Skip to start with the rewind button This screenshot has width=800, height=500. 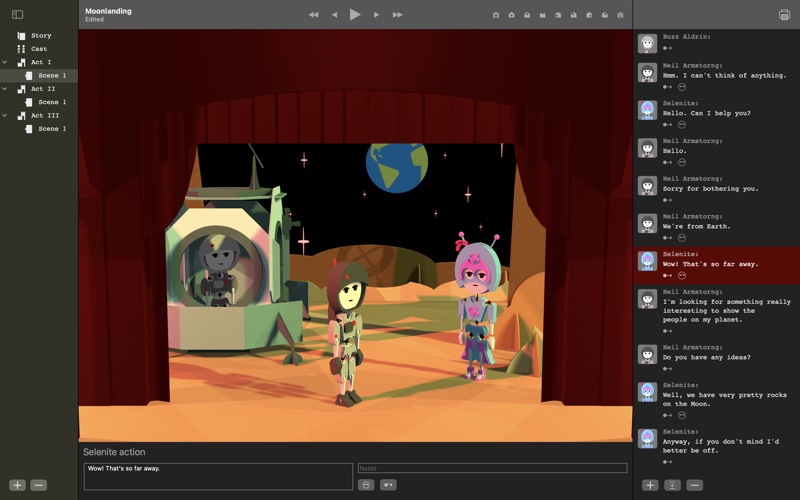click(x=313, y=15)
